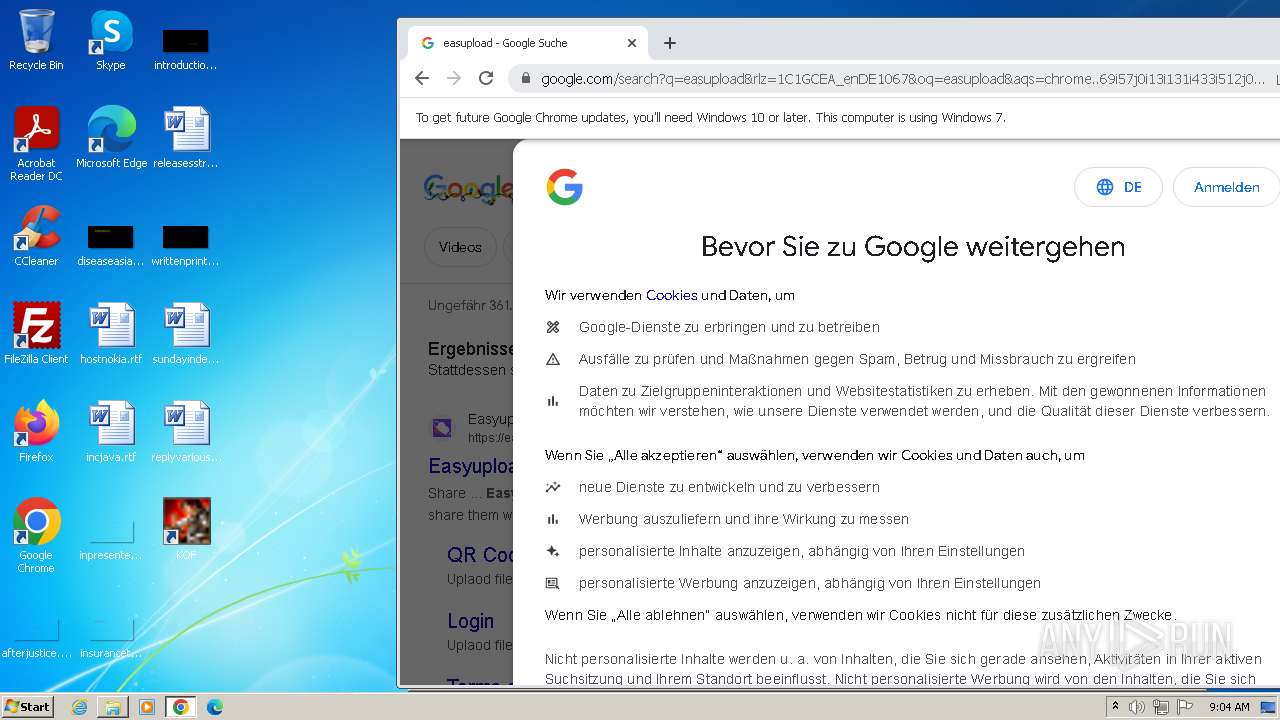Open the Login sitelink result
Image resolution: width=1280 pixels, height=720 pixels.
coord(470,621)
